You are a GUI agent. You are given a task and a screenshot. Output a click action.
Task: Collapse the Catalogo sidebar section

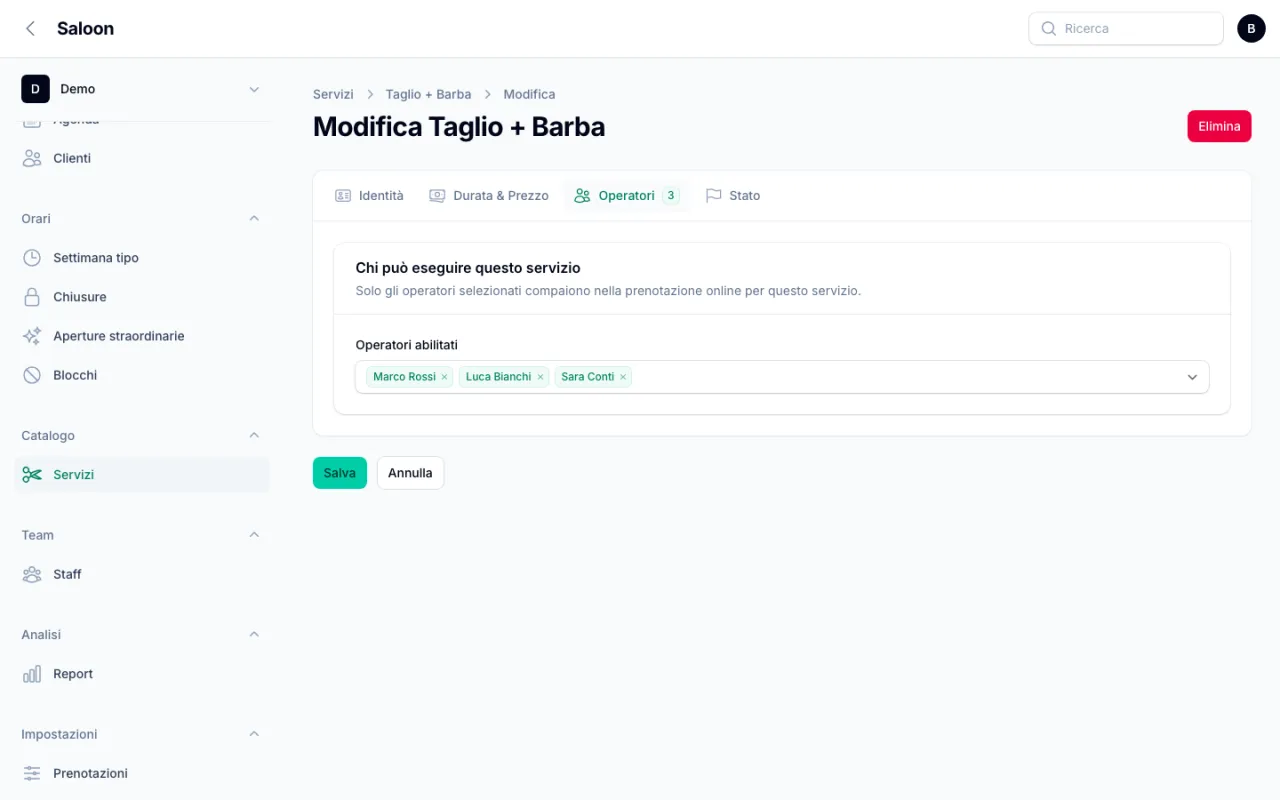254,435
